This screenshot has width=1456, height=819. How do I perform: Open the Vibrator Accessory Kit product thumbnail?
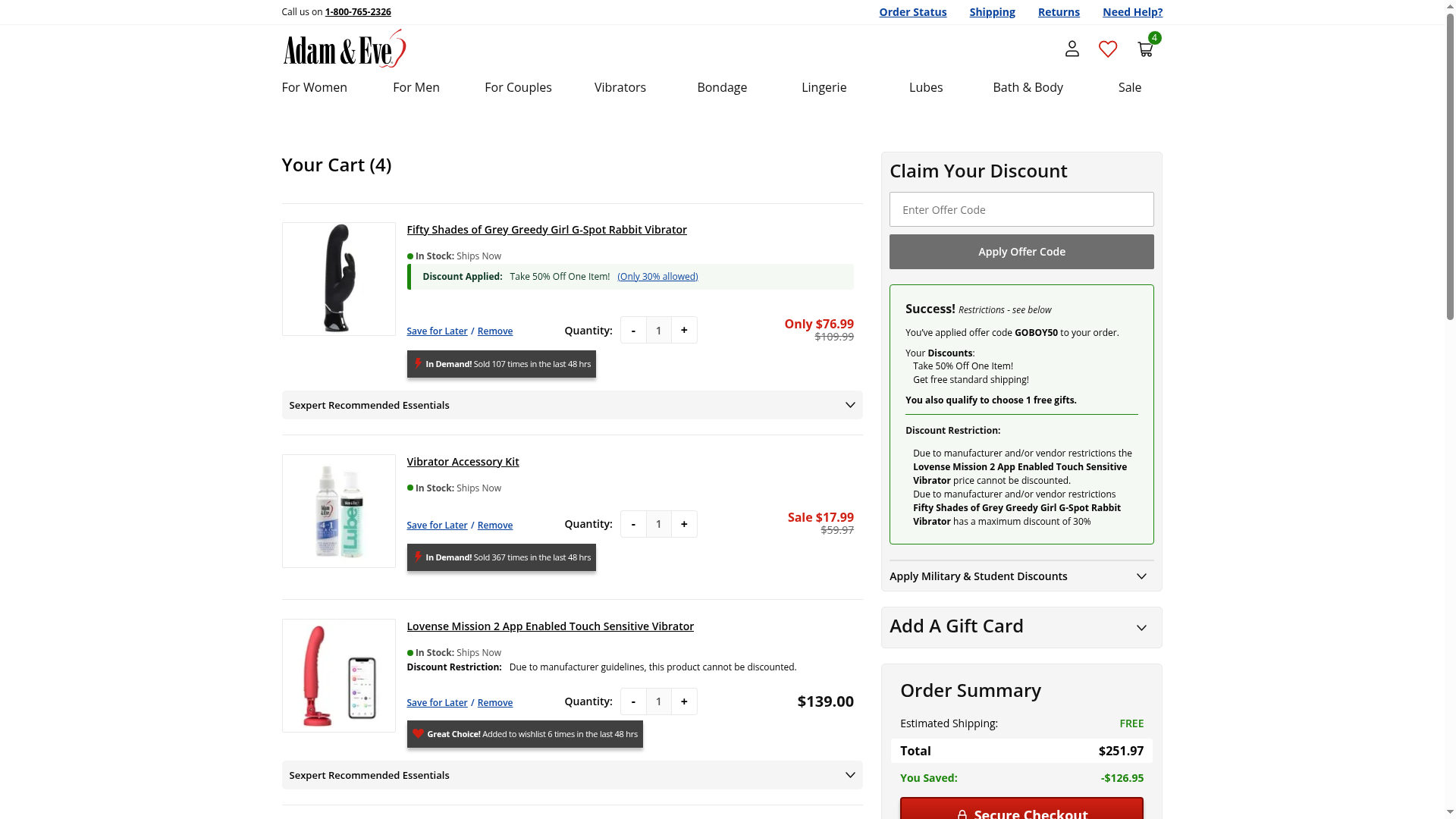tap(338, 511)
